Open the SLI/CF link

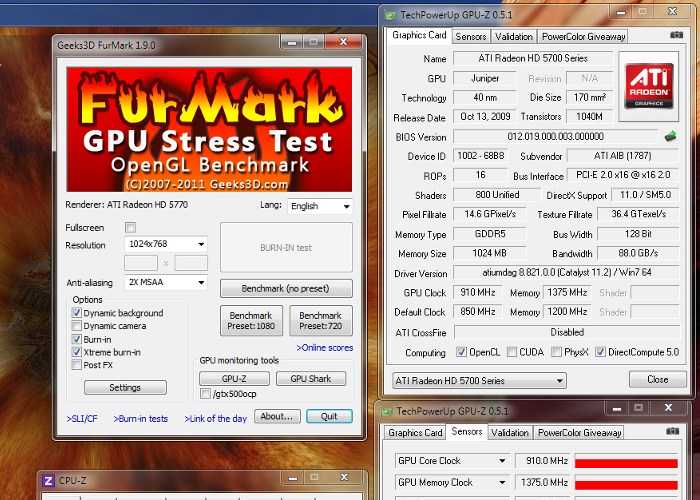click(x=82, y=419)
